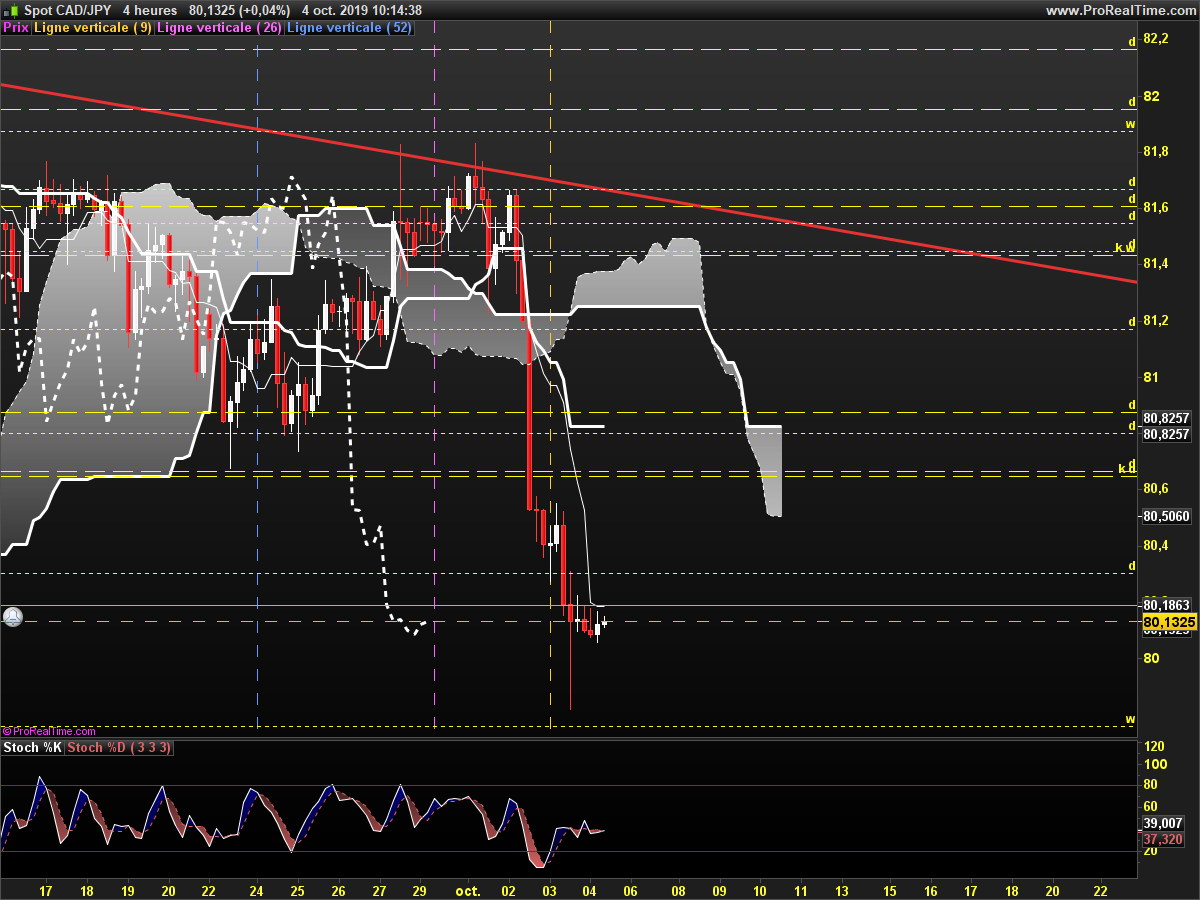The width and height of the screenshot is (1200, 900).
Task: Click the 120 stochastic axis label
Action: coord(1154,746)
